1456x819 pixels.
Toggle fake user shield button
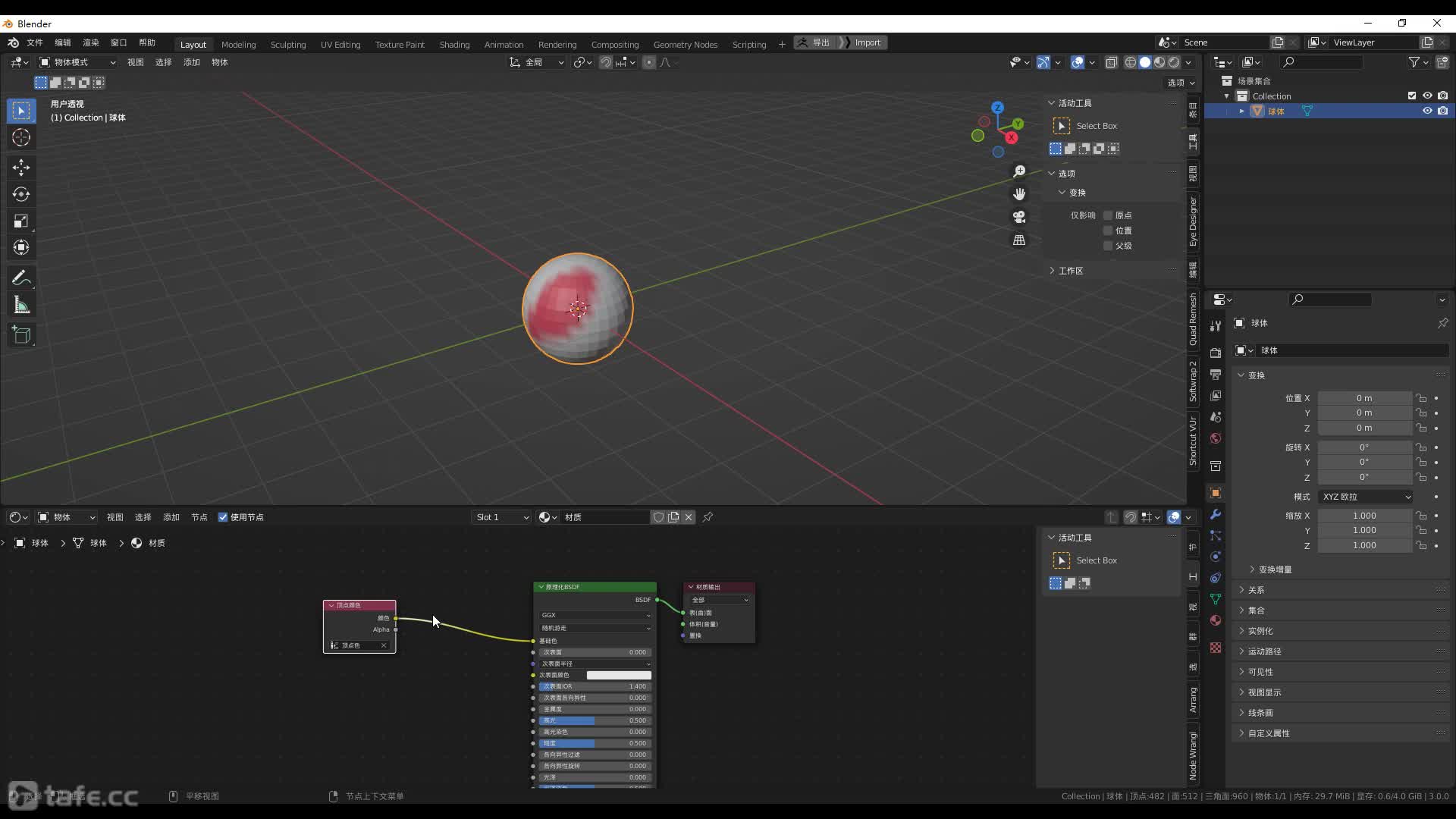(658, 517)
